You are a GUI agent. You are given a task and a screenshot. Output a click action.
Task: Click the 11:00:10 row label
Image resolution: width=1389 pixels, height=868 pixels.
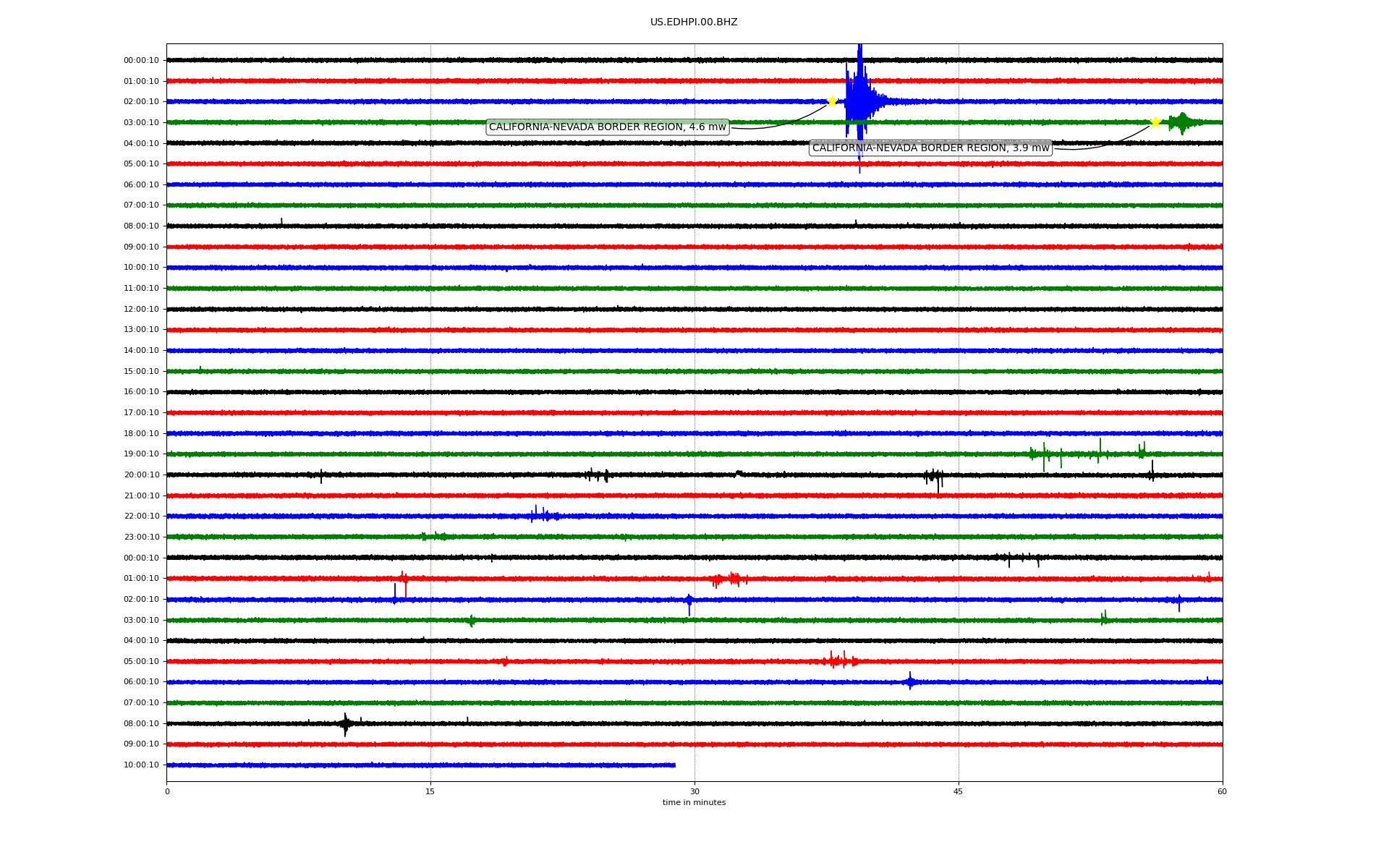coord(141,289)
